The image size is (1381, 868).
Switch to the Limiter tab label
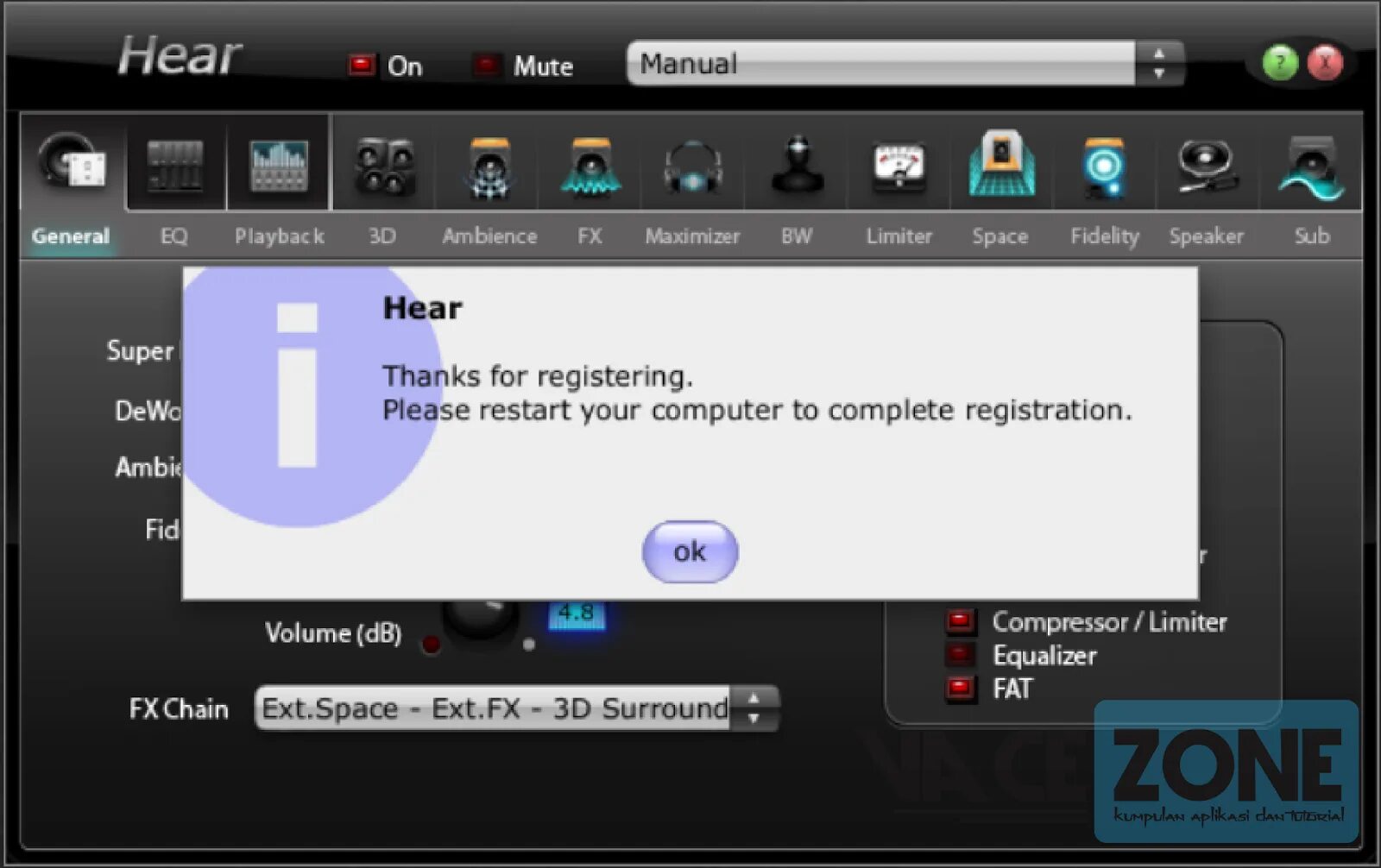point(899,236)
